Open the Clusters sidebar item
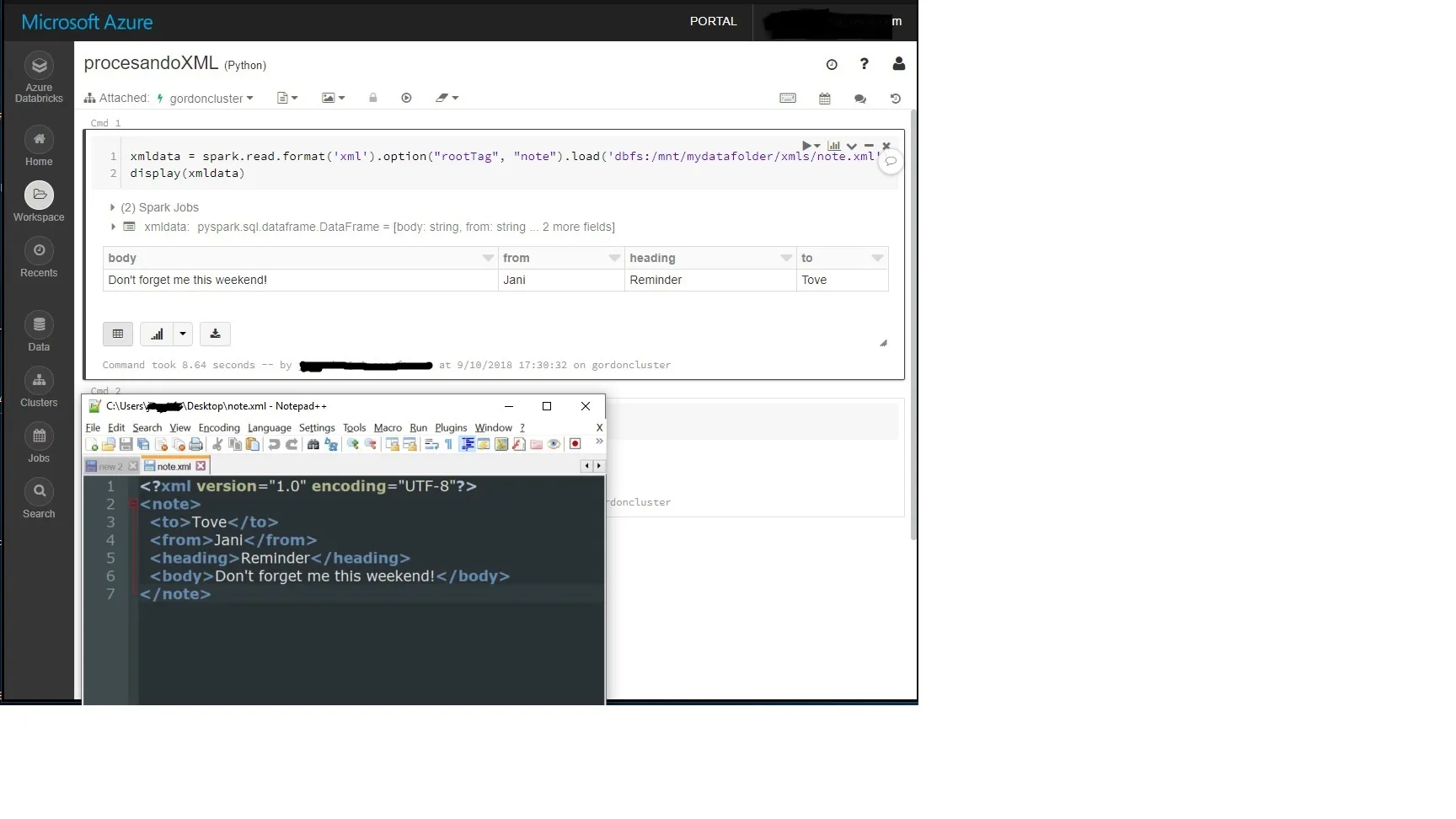Screen dimensions: 1456x819 tap(39, 388)
